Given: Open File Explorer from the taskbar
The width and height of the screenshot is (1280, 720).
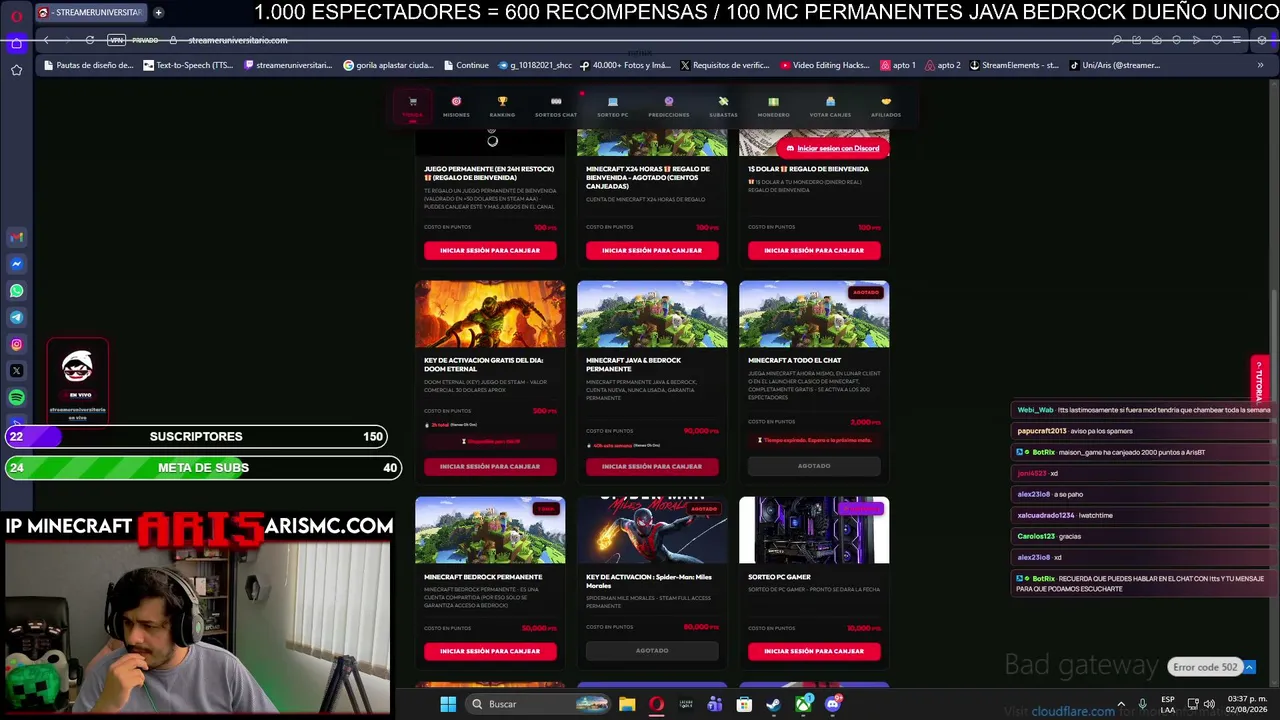Looking at the screenshot, I should pyautogui.click(x=627, y=704).
